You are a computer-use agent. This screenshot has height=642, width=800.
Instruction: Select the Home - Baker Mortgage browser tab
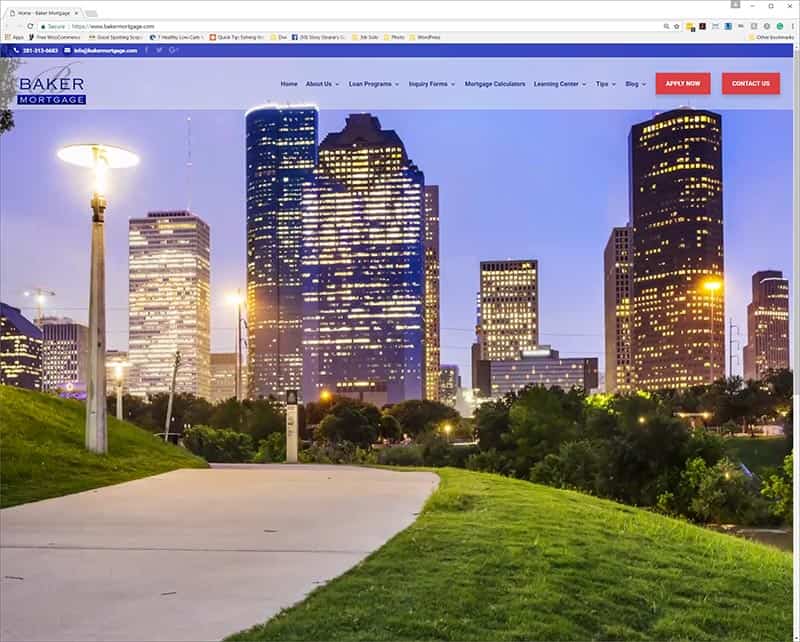(43, 13)
